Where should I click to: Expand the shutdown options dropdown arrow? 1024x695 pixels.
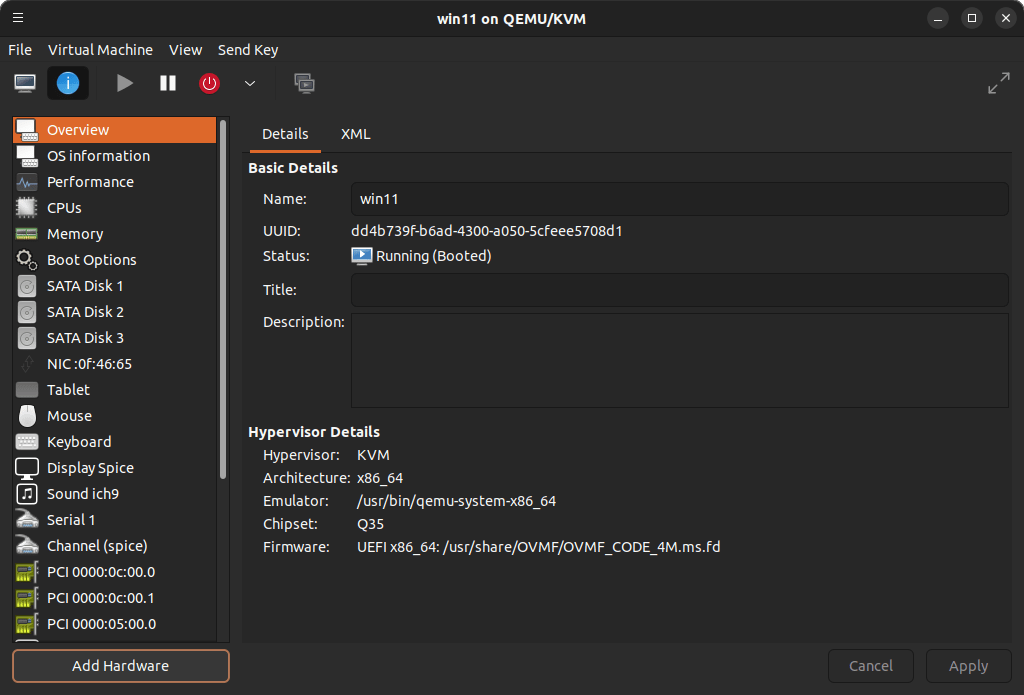tap(250, 83)
